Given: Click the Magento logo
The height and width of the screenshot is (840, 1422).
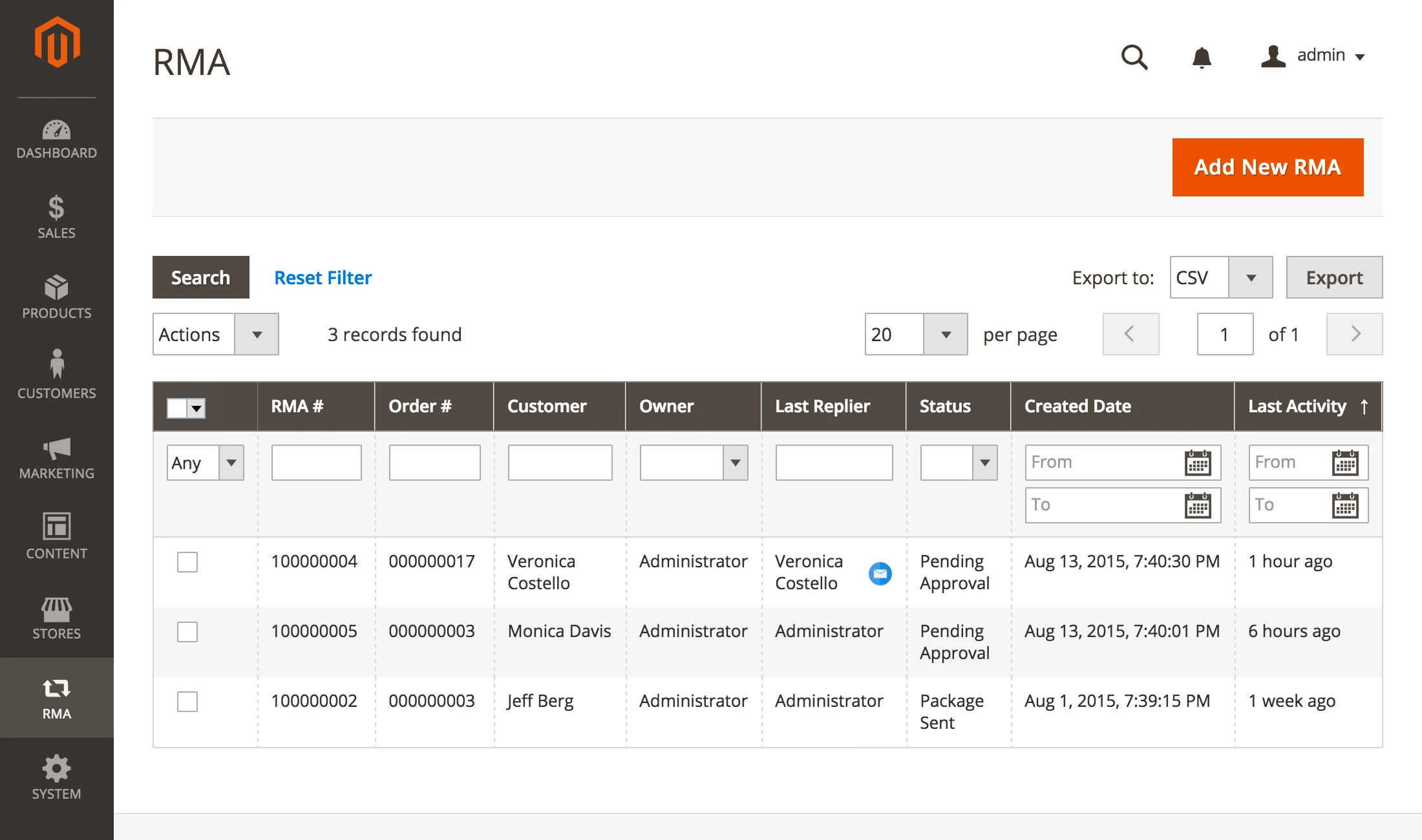Looking at the screenshot, I should click(x=57, y=41).
